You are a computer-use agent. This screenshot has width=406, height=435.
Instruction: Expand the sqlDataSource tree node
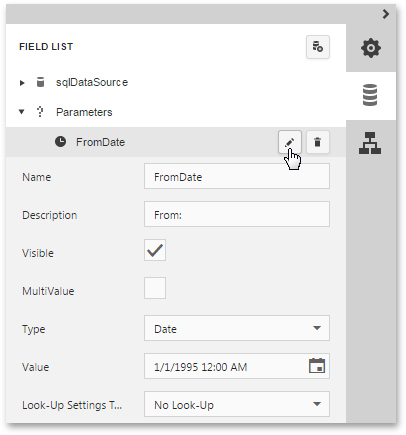tap(22, 83)
